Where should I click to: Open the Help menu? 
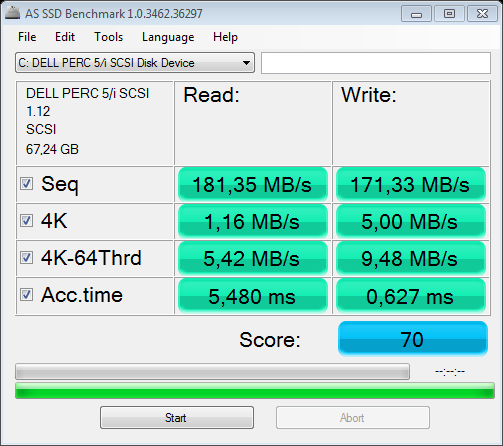[x=225, y=37]
